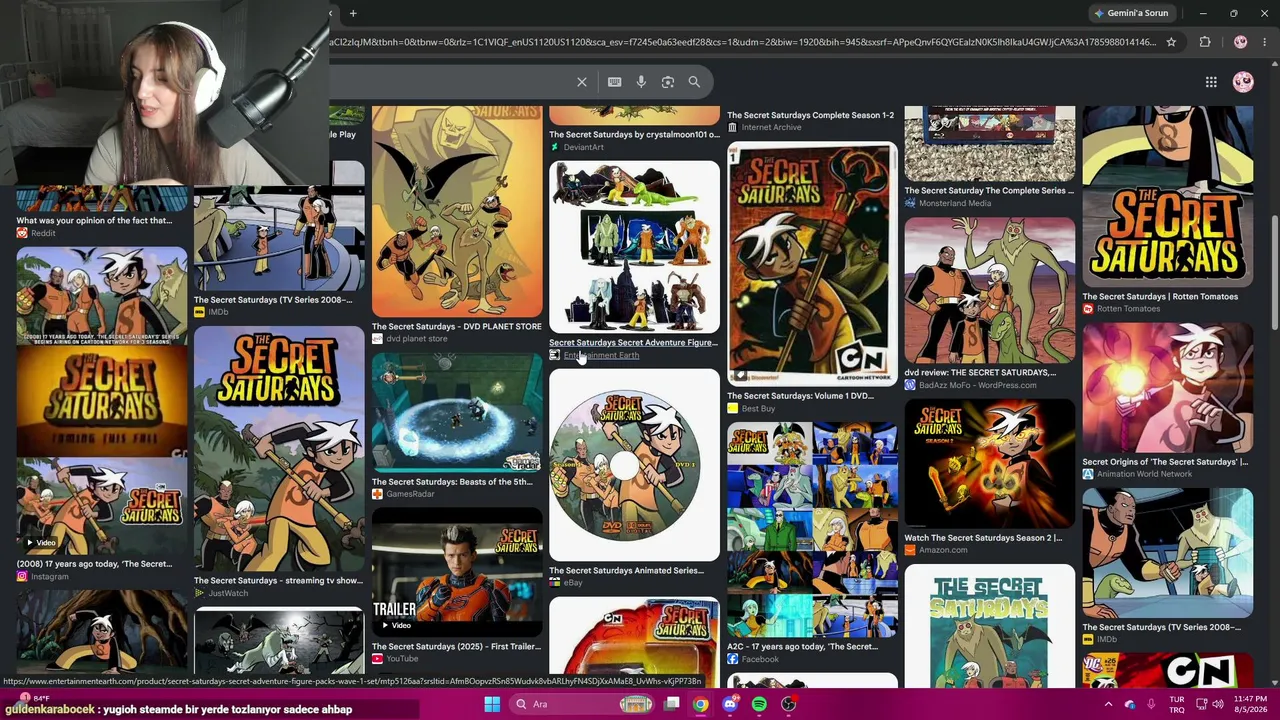Open the Beasts of the 5th game screenshot
This screenshot has width=1280, height=720.
coord(457,413)
